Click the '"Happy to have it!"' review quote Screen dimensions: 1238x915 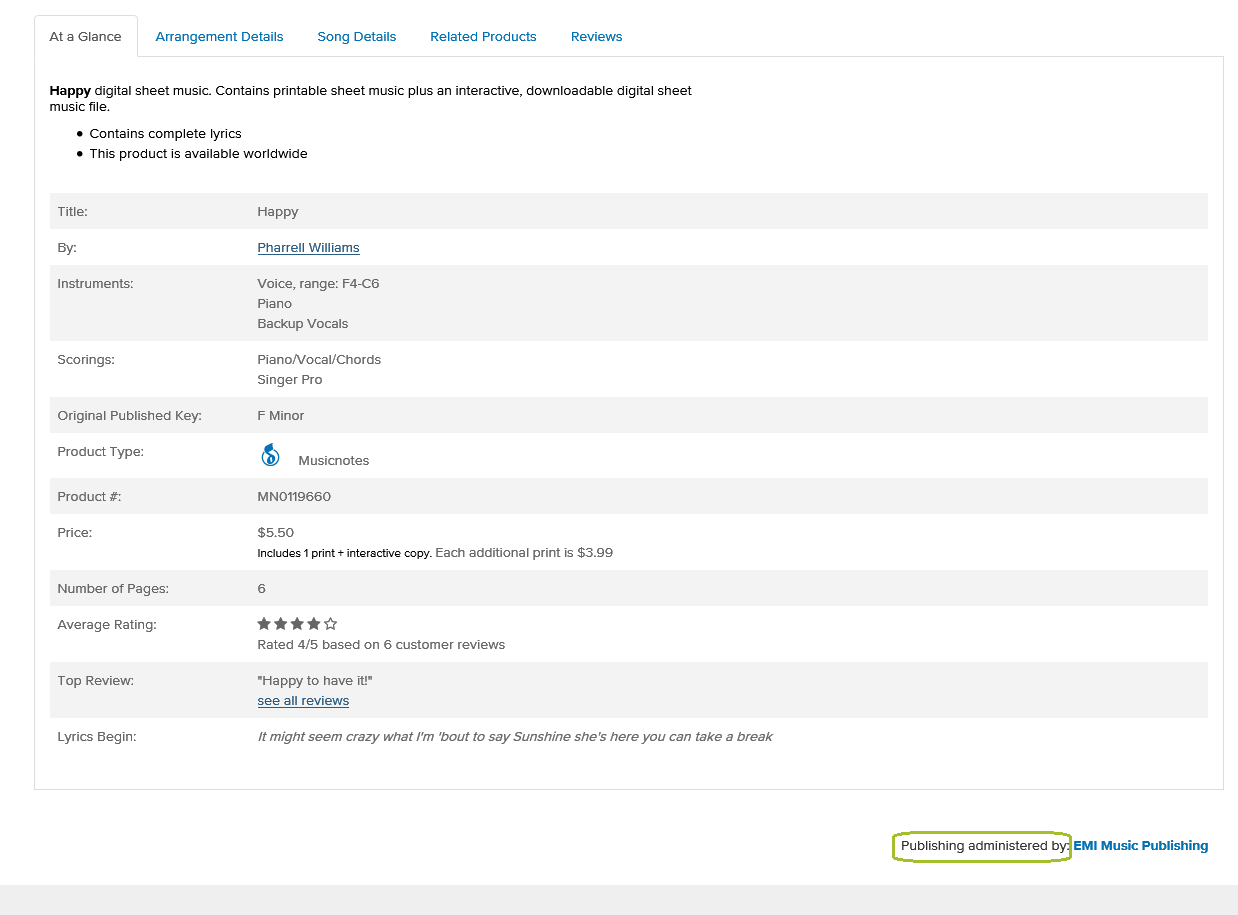point(315,681)
